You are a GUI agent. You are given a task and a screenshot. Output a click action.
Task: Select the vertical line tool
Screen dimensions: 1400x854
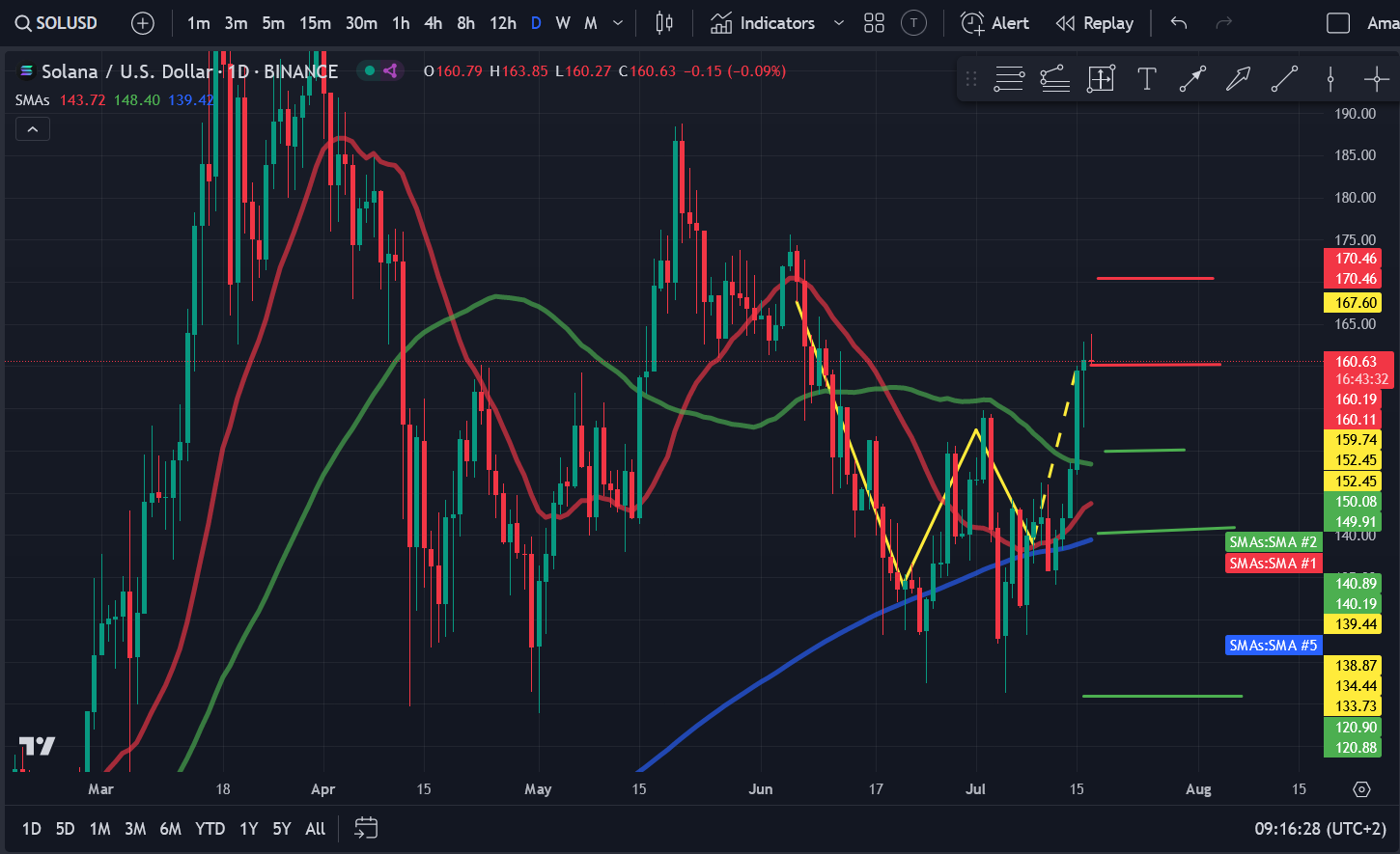[x=1330, y=79]
